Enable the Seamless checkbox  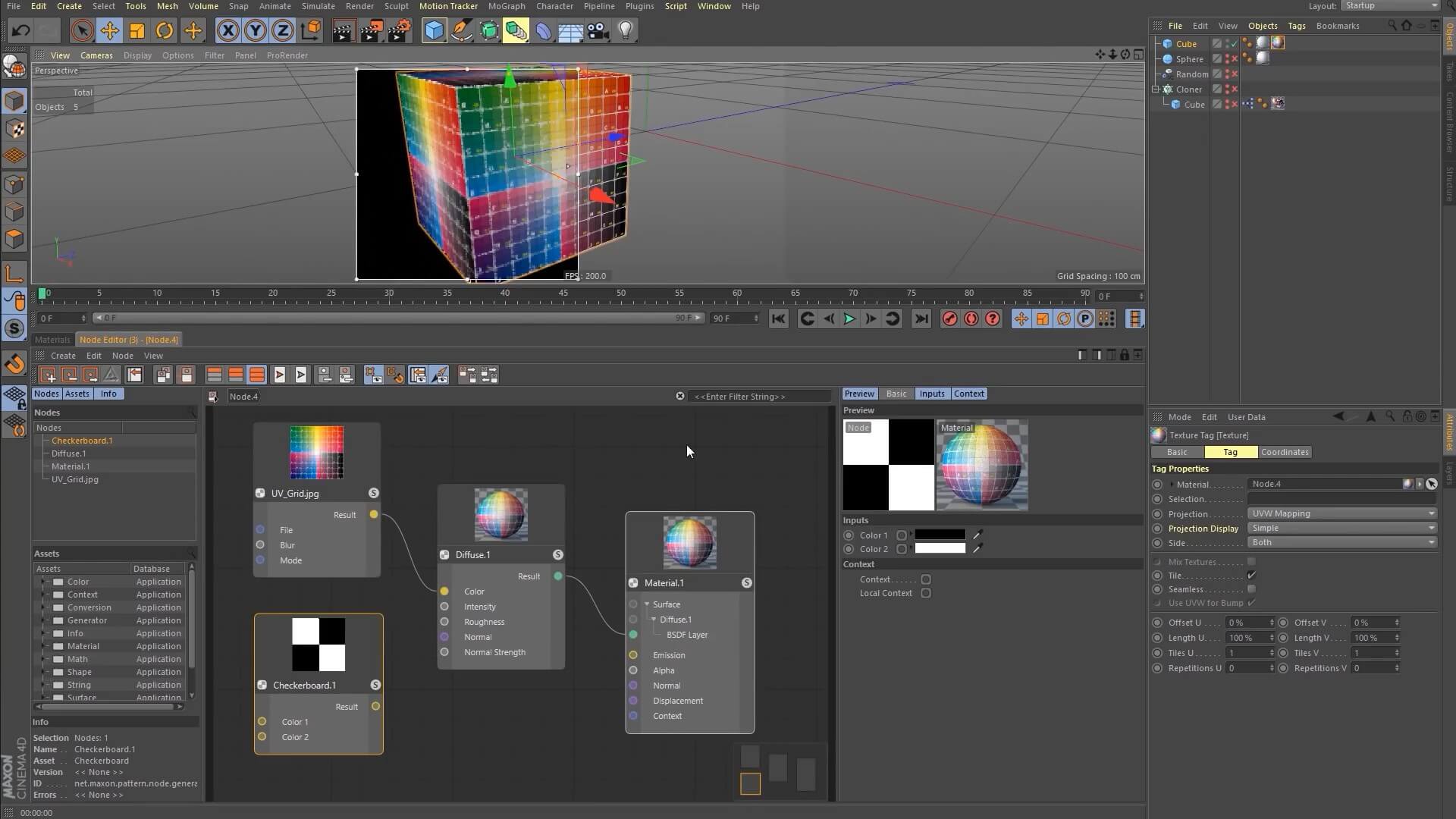[x=1251, y=589]
